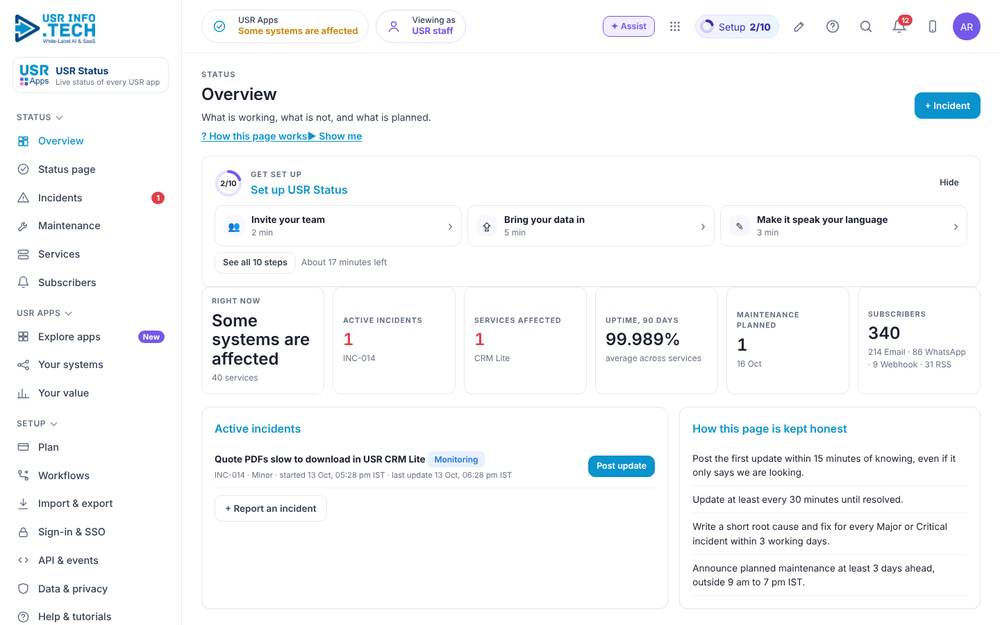The height and width of the screenshot is (625, 1000).
Task: Open the Uptime 99.989% card
Action: click(656, 341)
